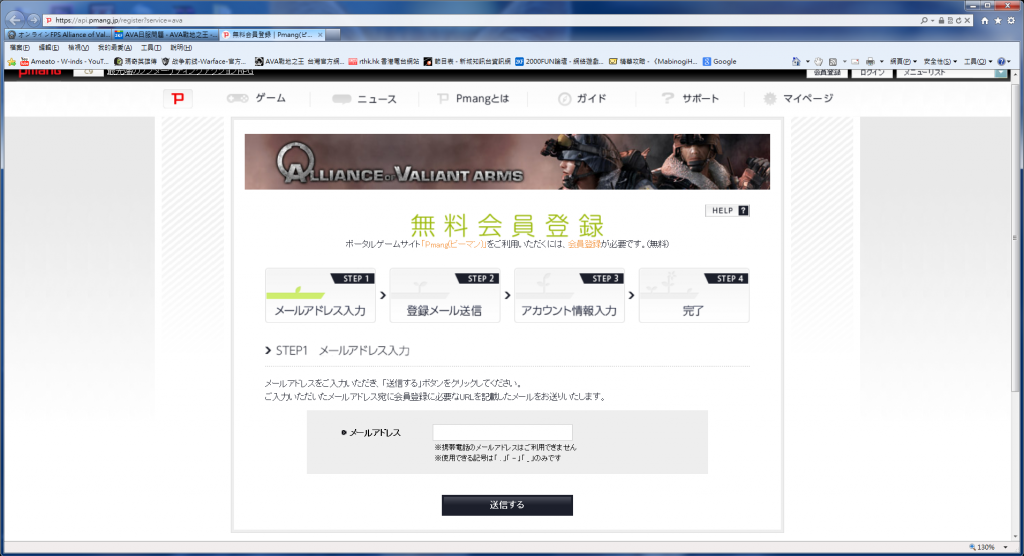Click the Print icon in command bar
1024x556 pixels.
(870, 61)
